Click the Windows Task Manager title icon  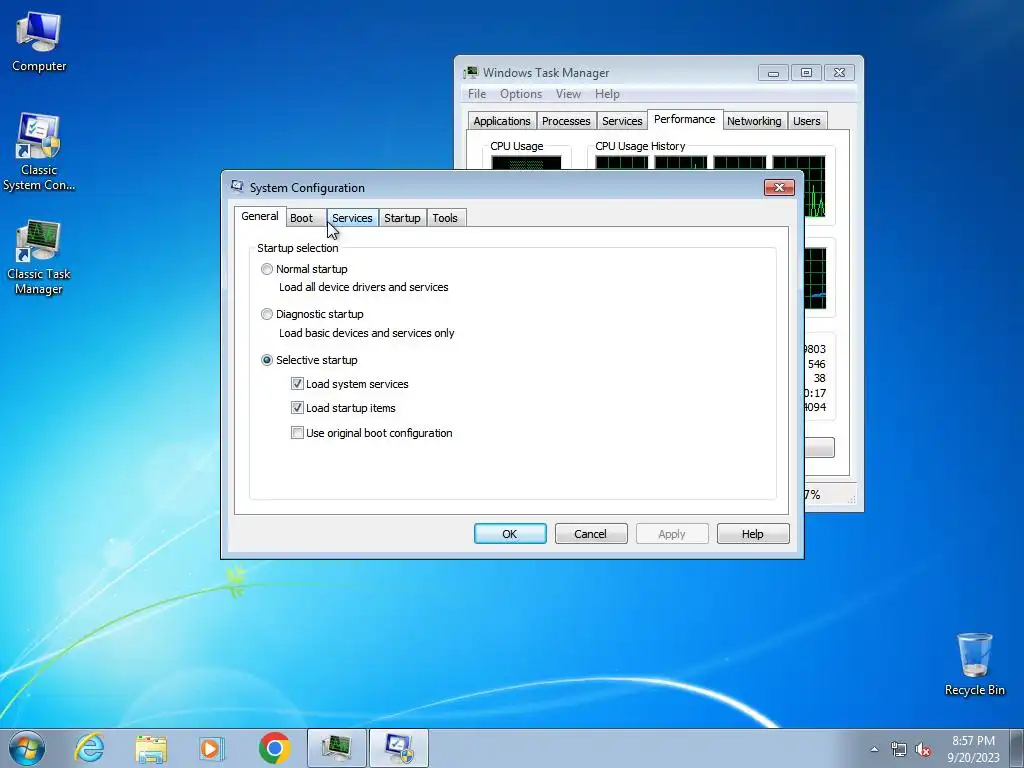pos(471,72)
